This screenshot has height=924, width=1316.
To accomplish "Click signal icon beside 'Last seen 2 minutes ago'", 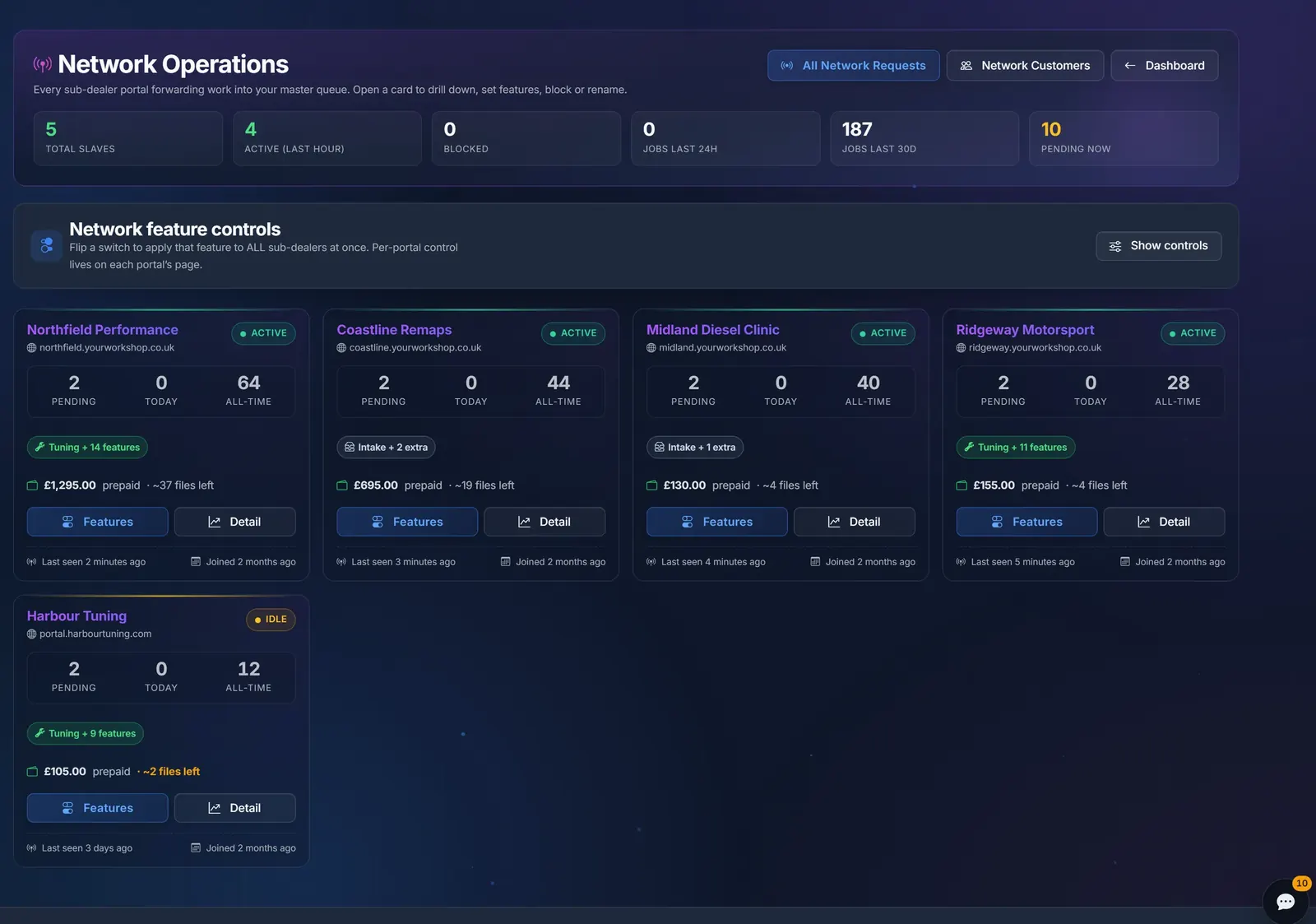I will pyautogui.click(x=31, y=562).
